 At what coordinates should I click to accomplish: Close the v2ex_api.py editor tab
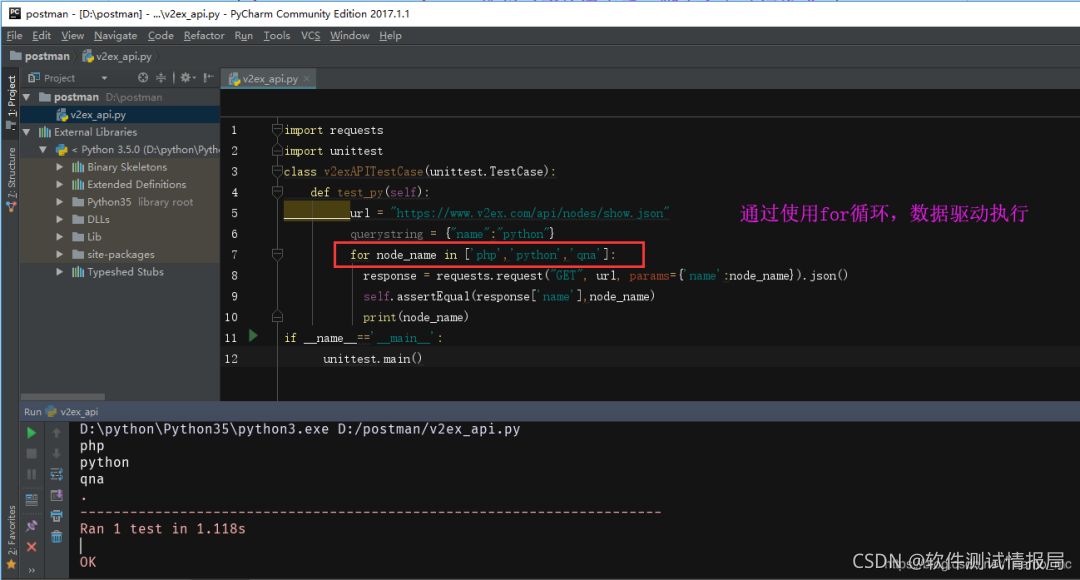coord(307,79)
